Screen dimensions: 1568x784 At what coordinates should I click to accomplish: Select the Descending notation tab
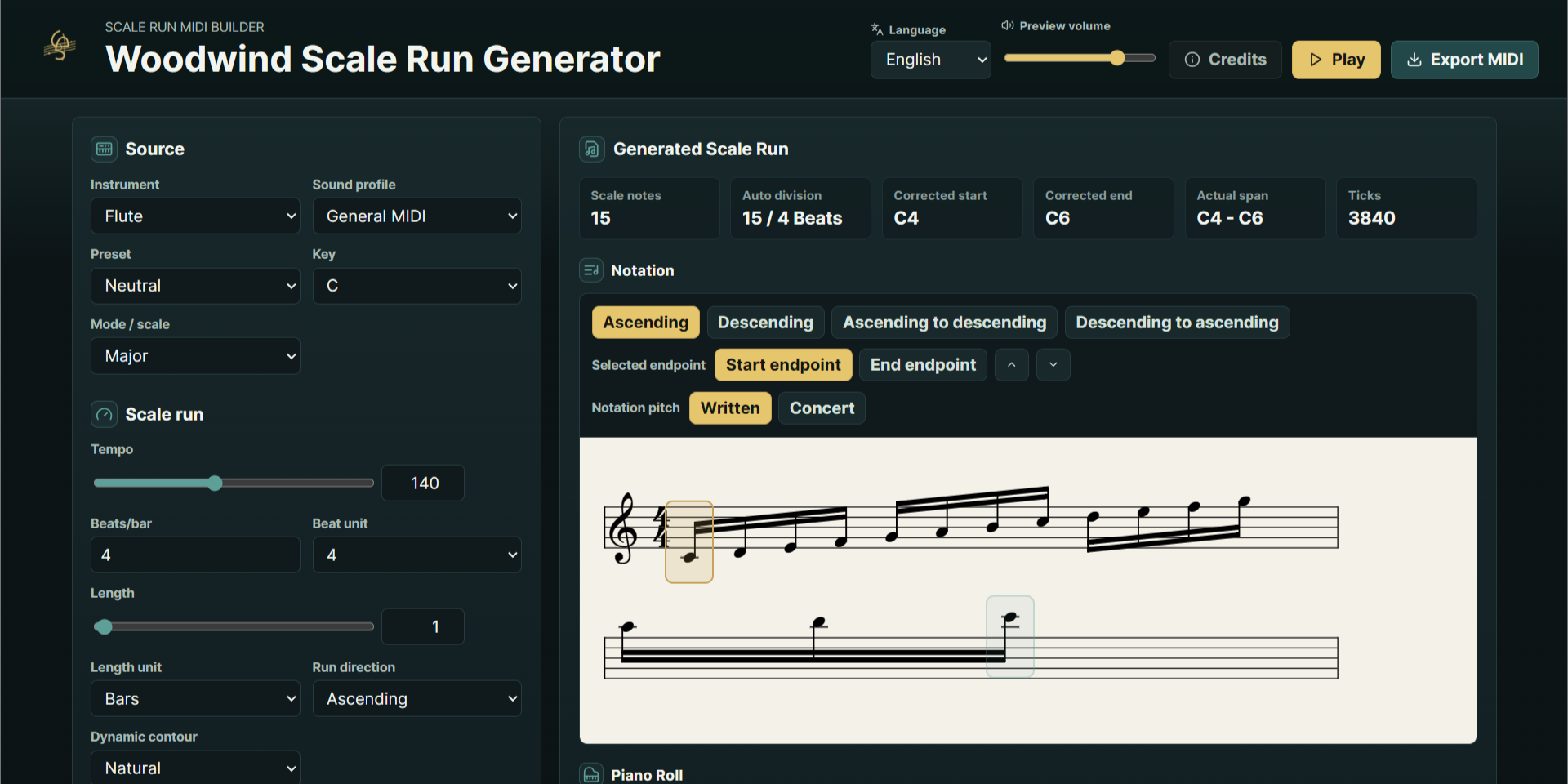765,323
